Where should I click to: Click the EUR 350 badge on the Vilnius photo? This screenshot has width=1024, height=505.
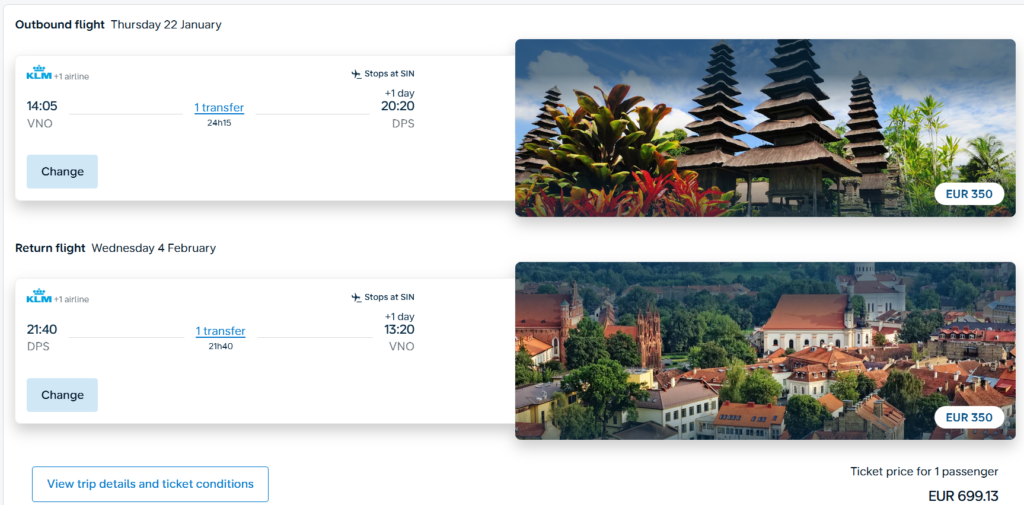pyautogui.click(x=969, y=417)
